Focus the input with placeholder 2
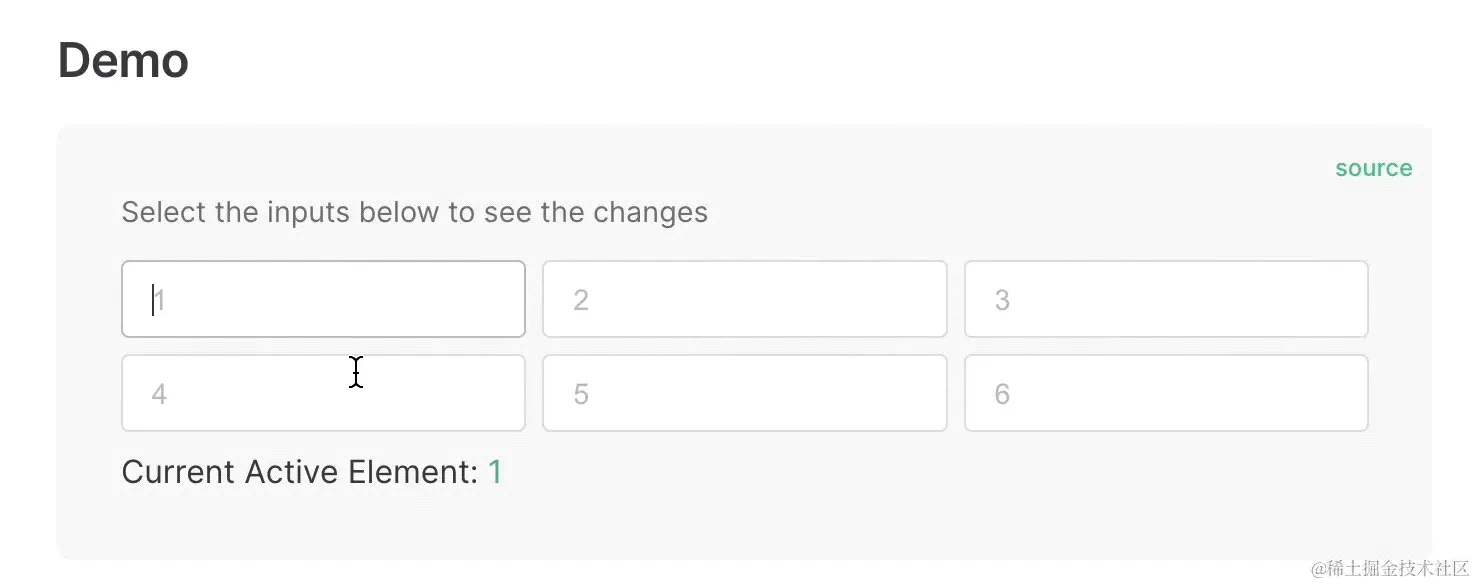 point(744,299)
